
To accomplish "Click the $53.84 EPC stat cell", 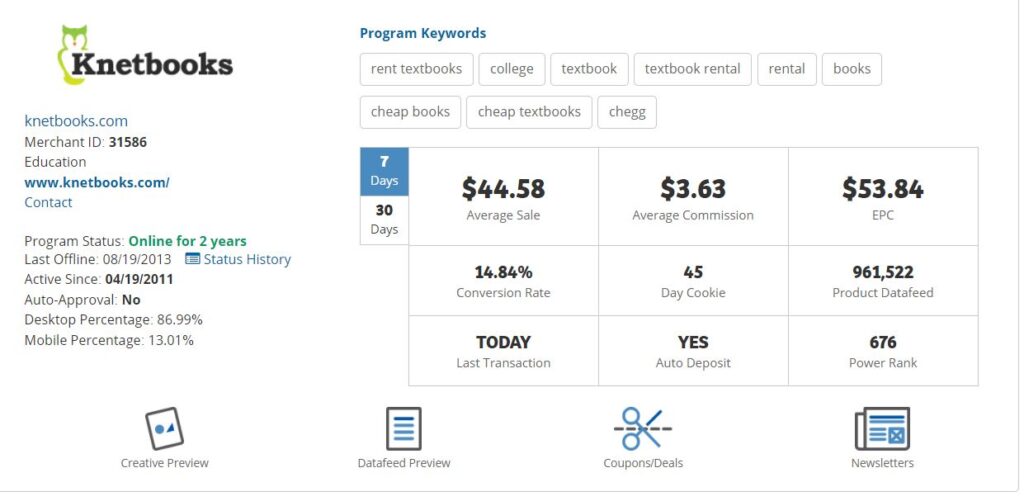I will pos(883,197).
